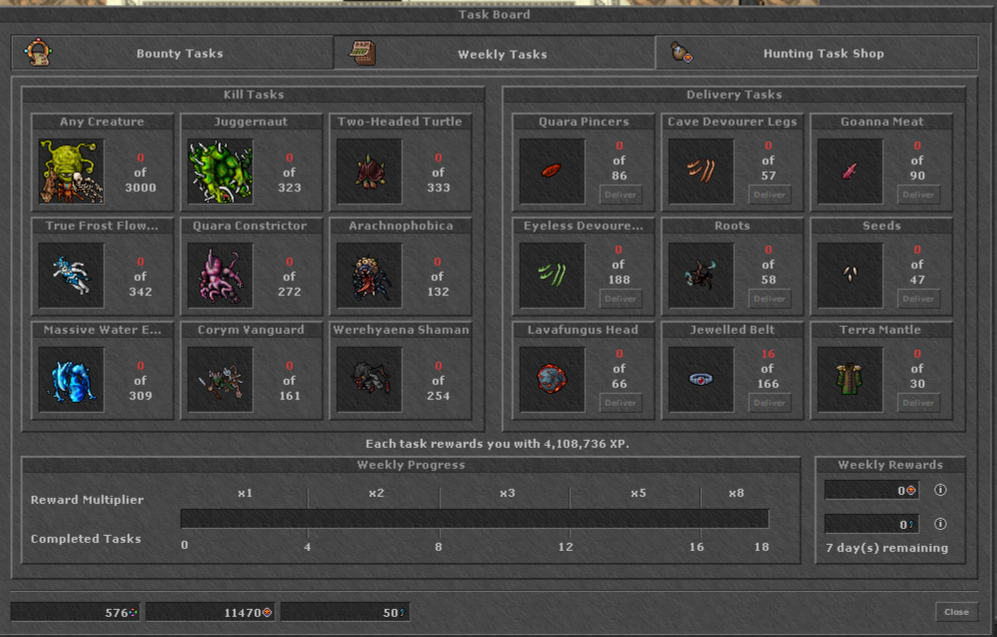Deliver Seeds
Screen dimensions: 997x637
pyautogui.click(x=919, y=299)
